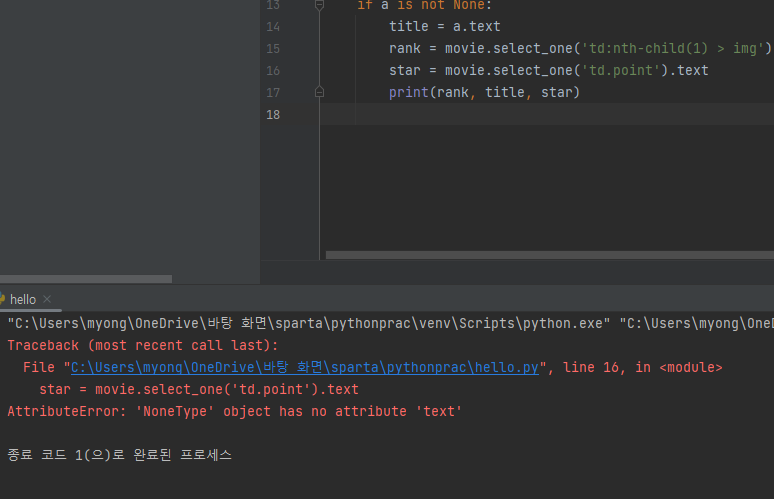Click the left panel's horizontal scrollbar

pyautogui.click(x=85, y=279)
